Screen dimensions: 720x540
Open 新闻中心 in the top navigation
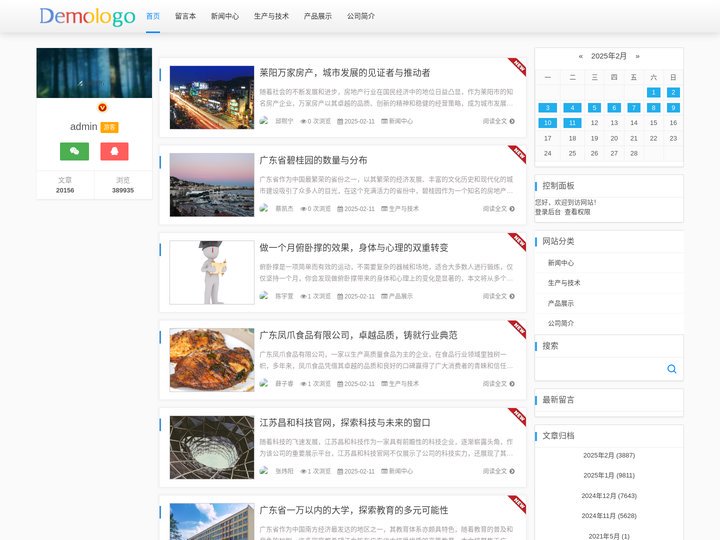point(225,16)
